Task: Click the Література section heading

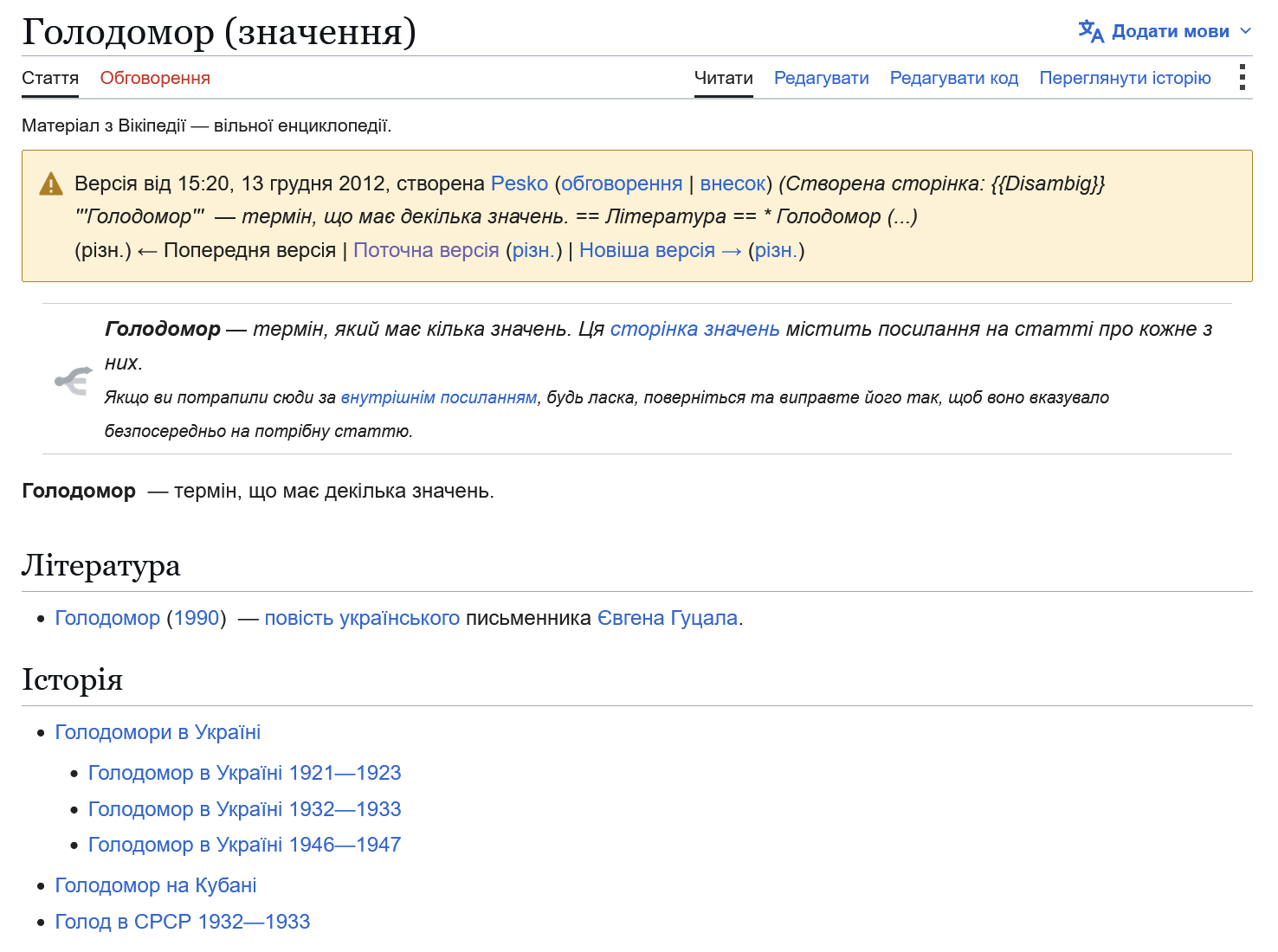Action: pyautogui.click(x=101, y=565)
